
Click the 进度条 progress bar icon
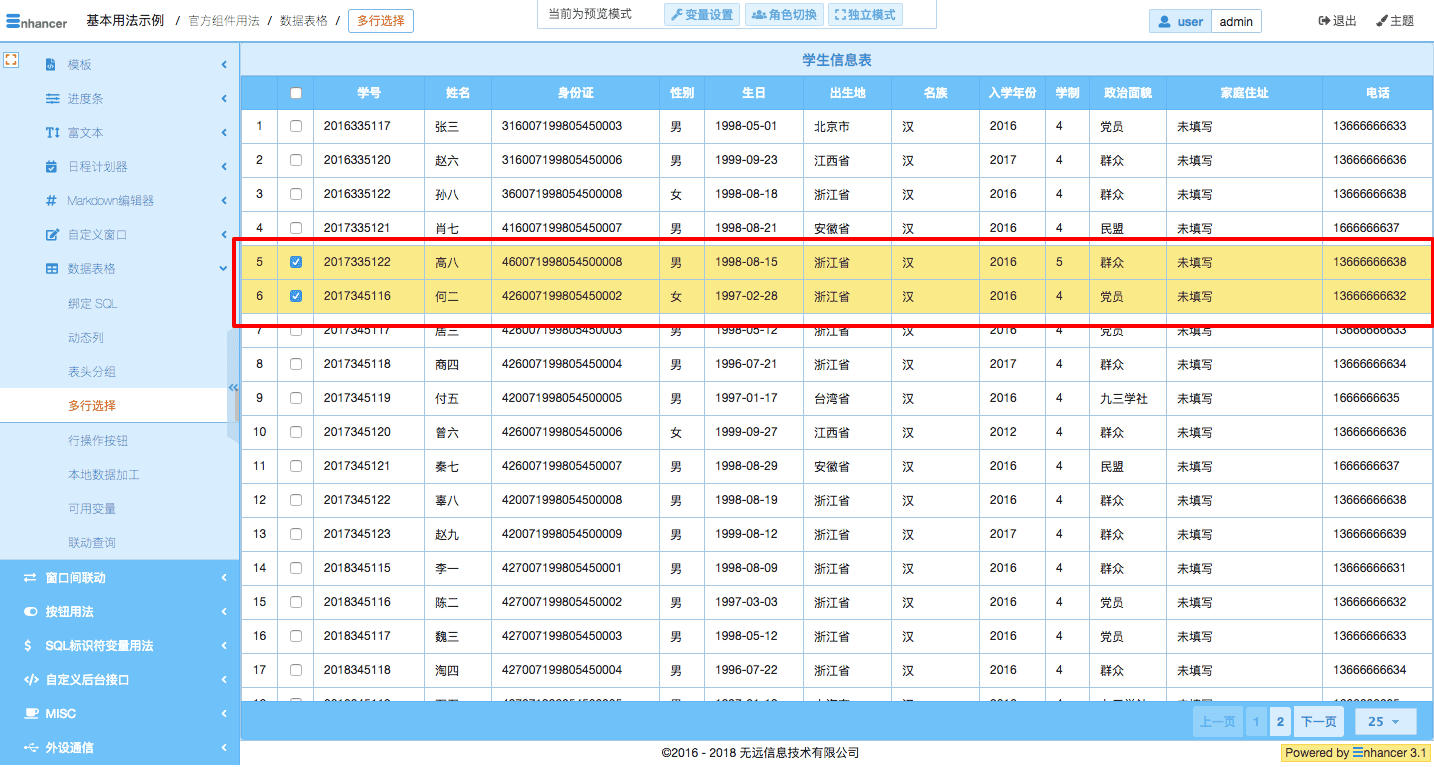click(52, 99)
